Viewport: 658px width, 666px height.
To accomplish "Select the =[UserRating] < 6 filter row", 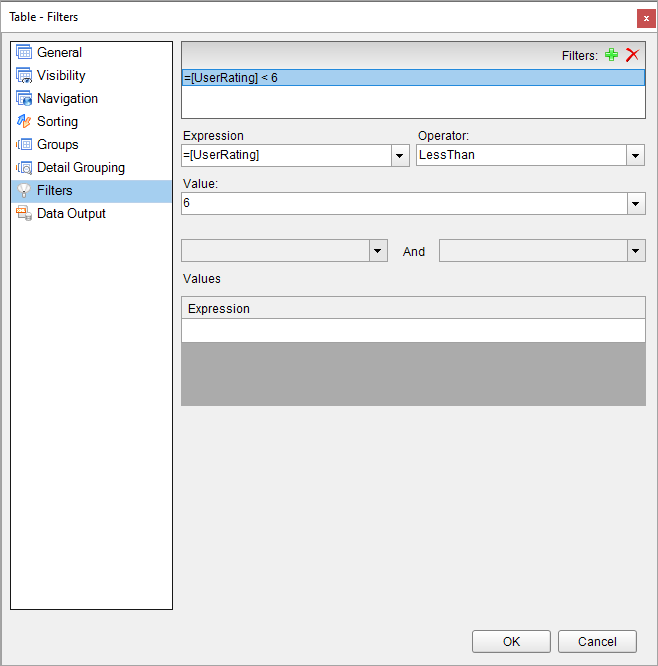I will coord(413,78).
